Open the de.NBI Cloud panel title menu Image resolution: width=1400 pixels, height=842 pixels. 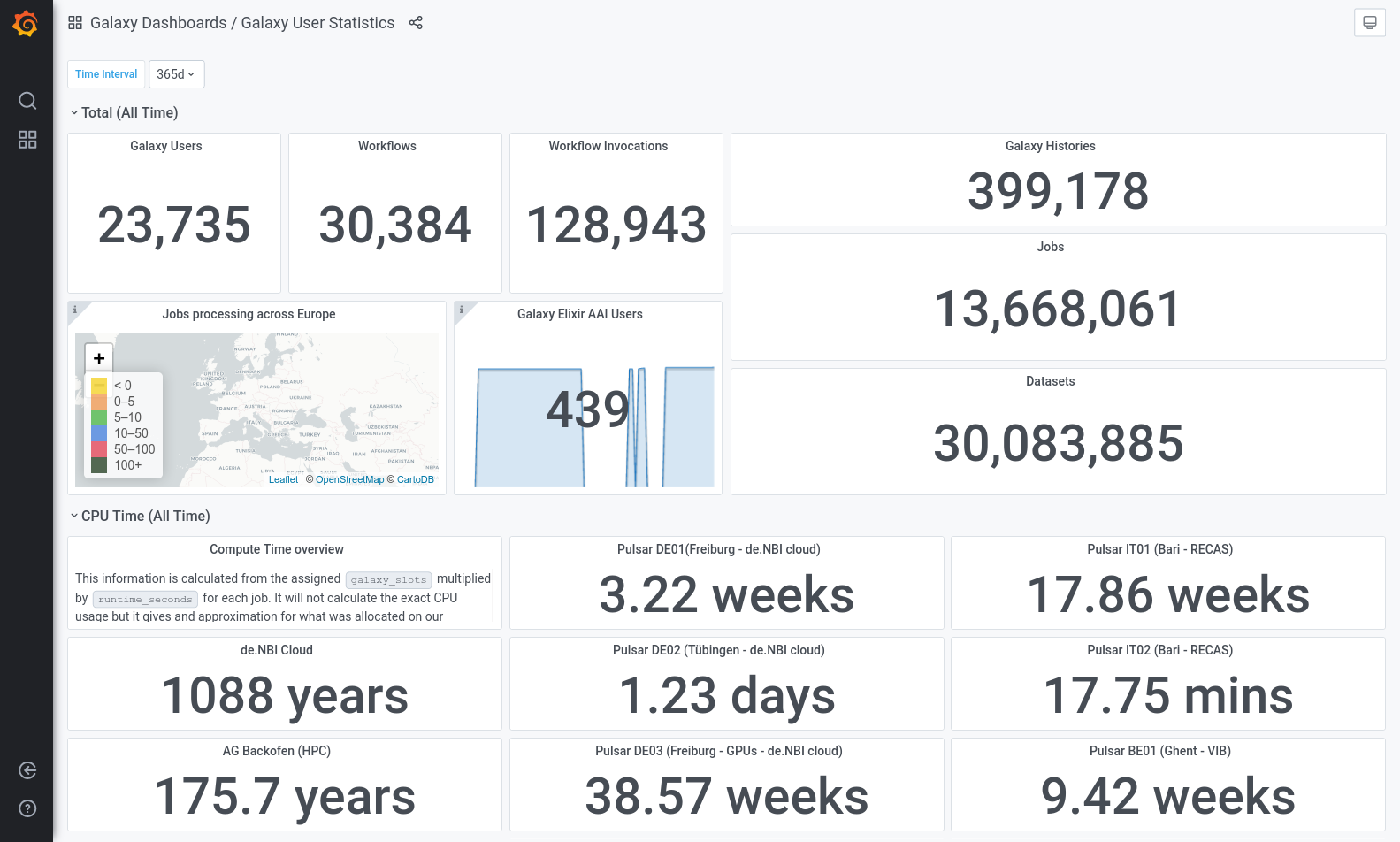coord(277,650)
